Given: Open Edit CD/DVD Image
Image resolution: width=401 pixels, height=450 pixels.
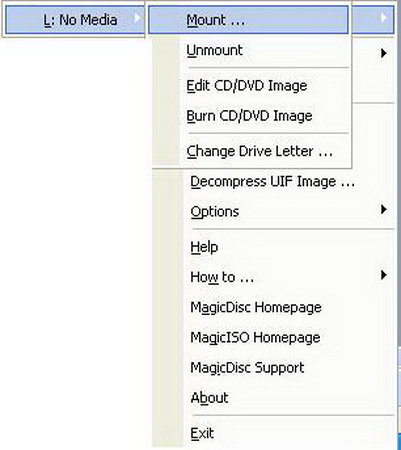Looking at the screenshot, I should 248,86.
